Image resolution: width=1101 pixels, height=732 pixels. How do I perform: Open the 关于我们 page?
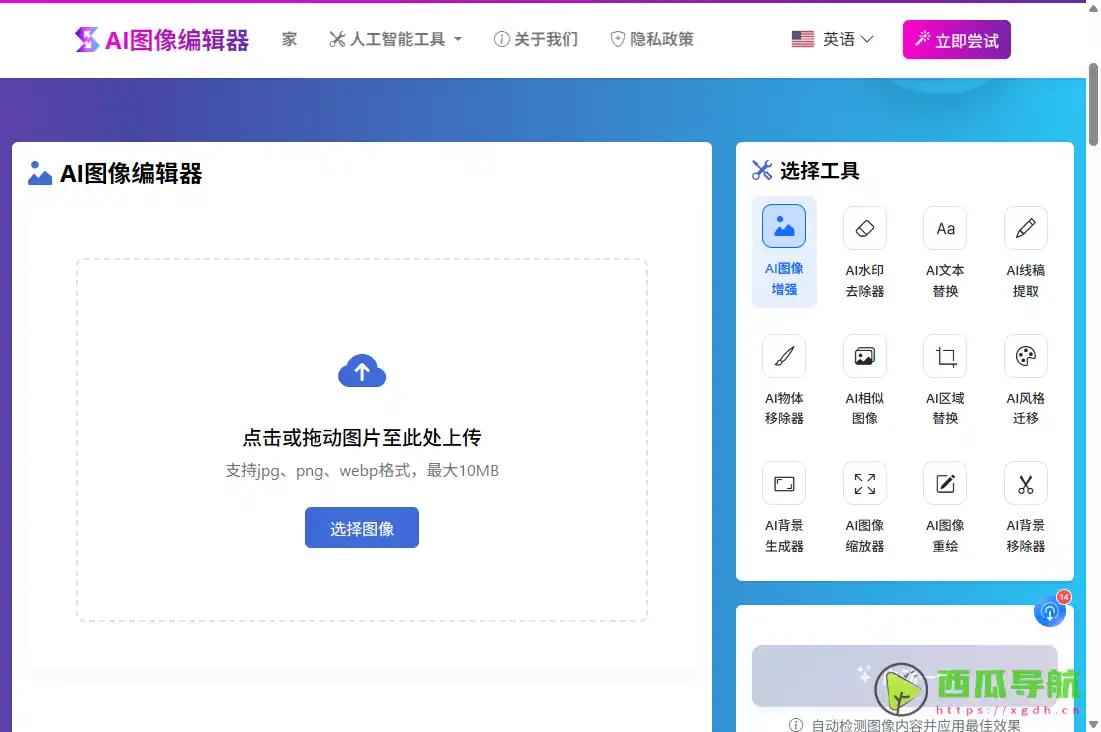point(536,39)
